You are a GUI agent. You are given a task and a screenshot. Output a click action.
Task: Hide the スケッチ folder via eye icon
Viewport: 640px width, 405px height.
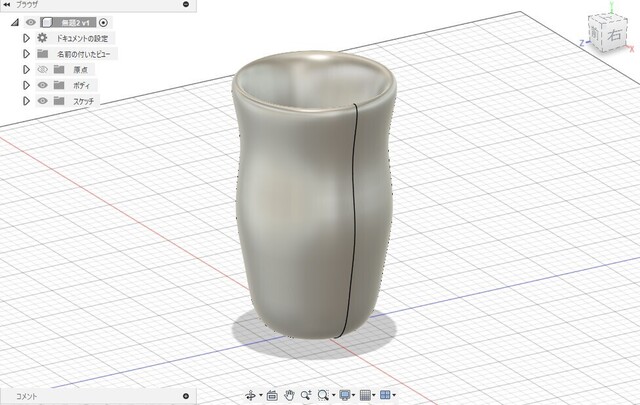tap(43, 102)
